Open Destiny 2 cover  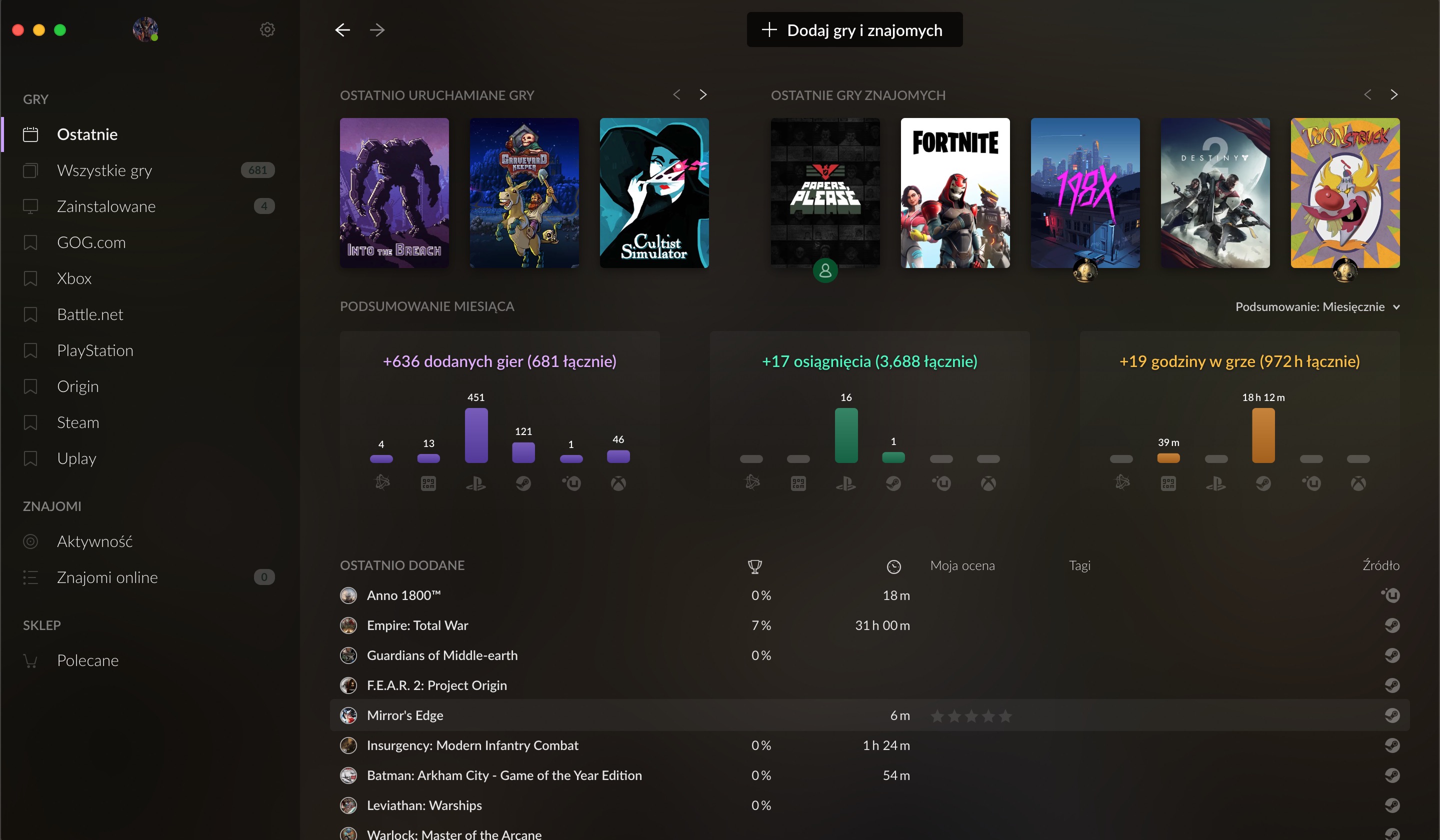point(1215,193)
